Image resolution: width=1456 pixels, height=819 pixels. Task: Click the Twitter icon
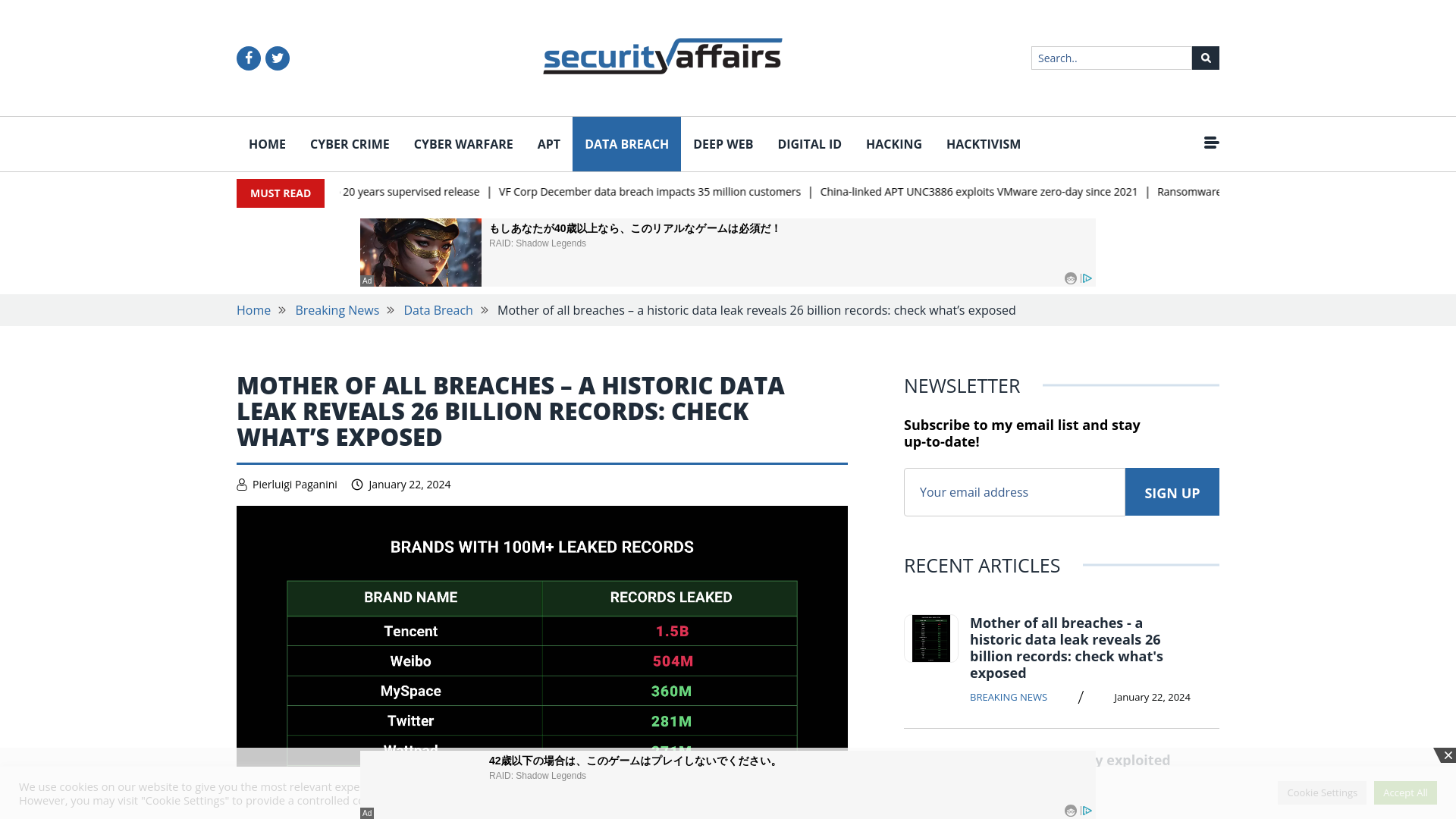pyautogui.click(x=277, y=58)
